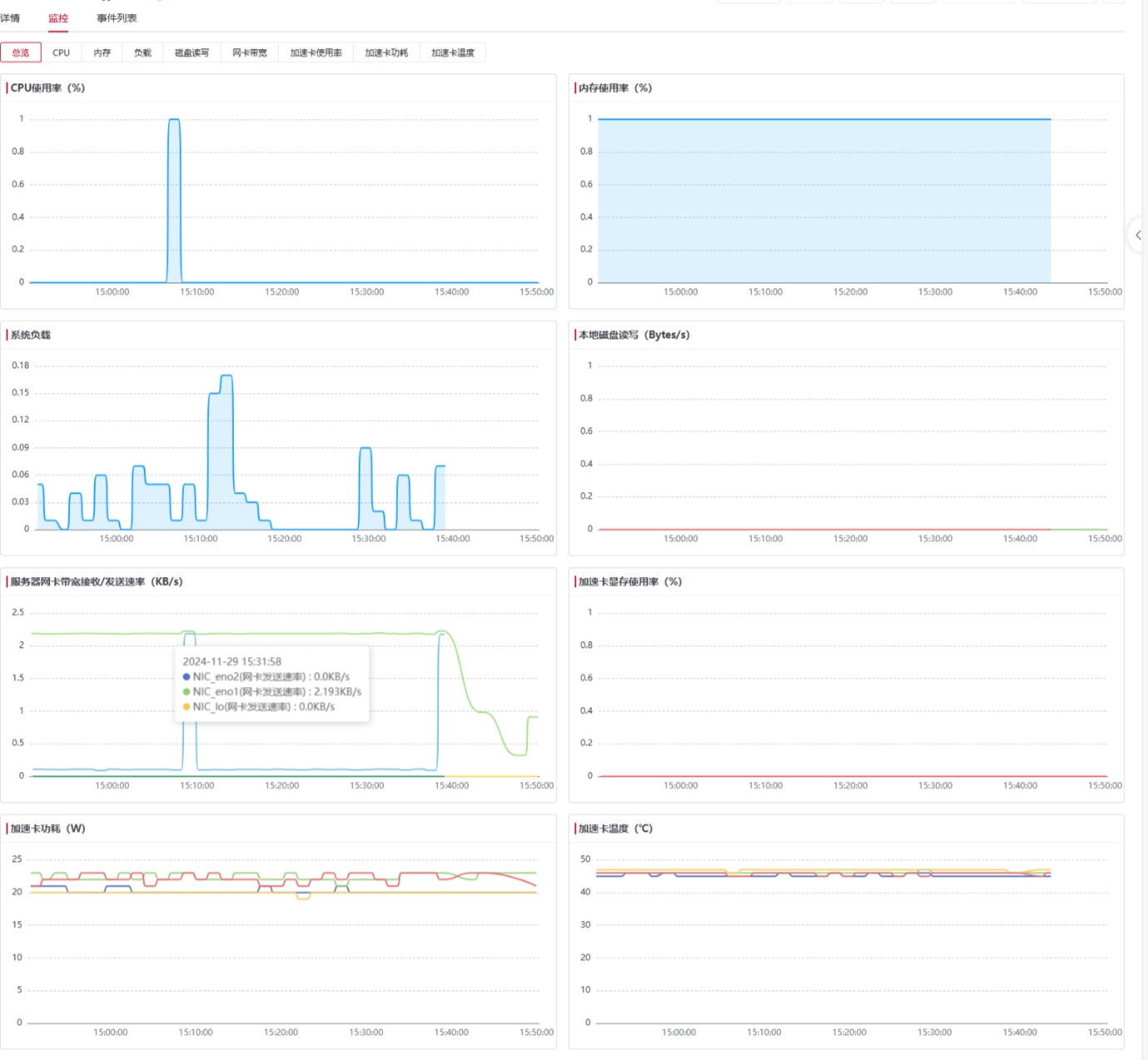The image size is (1148, 1060).
Task: Select the 监控 tab
Action: point(58,17)
